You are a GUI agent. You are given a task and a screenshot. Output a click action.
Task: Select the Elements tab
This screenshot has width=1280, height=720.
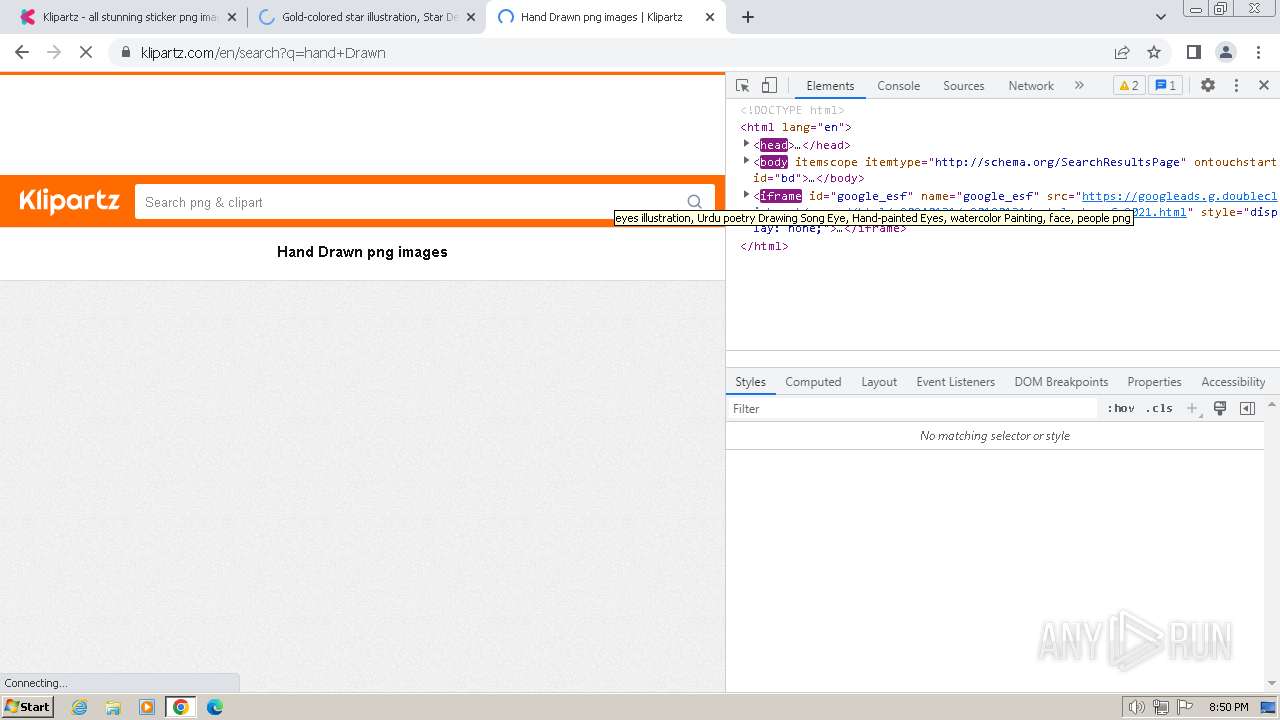[x=830, y=86]
